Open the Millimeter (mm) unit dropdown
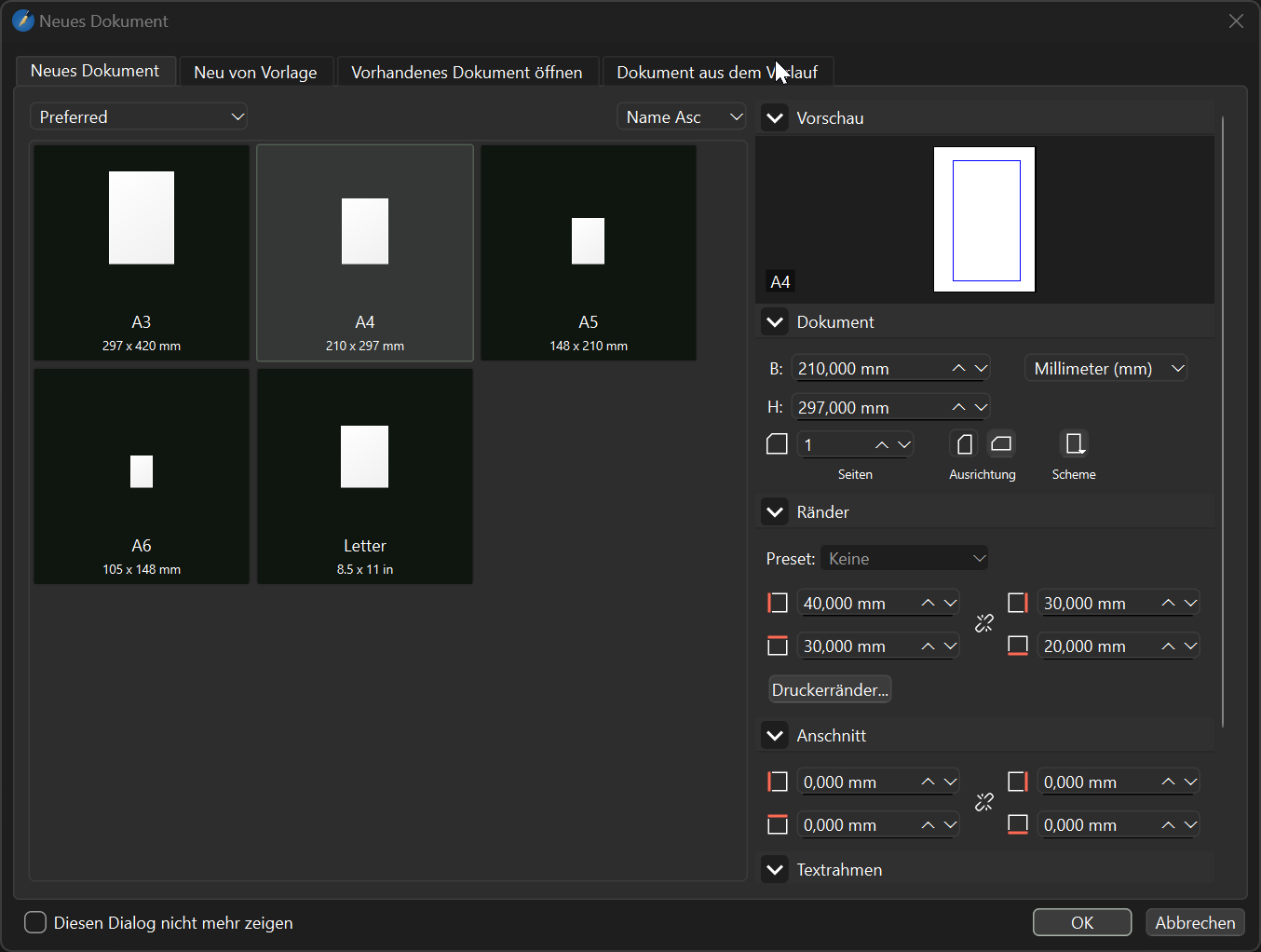This screenshot has height=952, width=1261. [x=1105, y=369]
